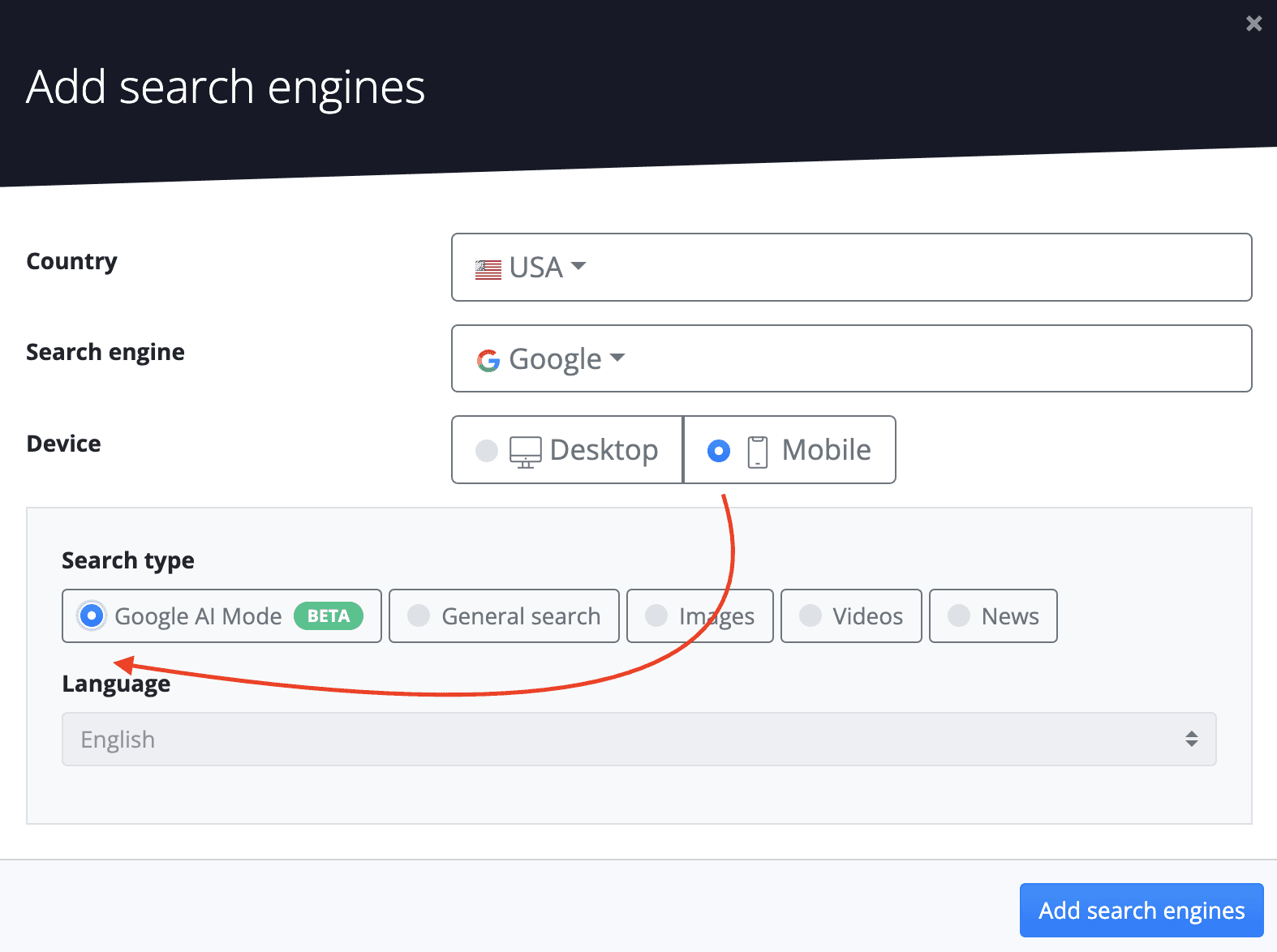Open the Language select showing English
1277x952 pixels.
639,739
